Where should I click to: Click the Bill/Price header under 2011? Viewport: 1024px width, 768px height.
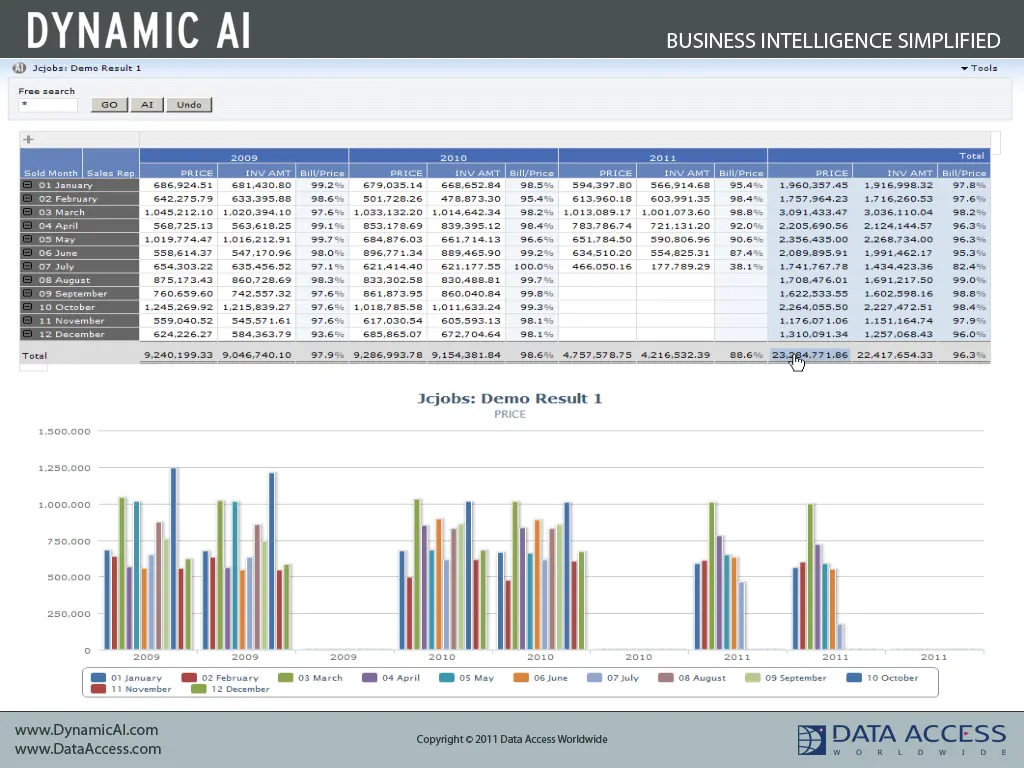point(741,172)
